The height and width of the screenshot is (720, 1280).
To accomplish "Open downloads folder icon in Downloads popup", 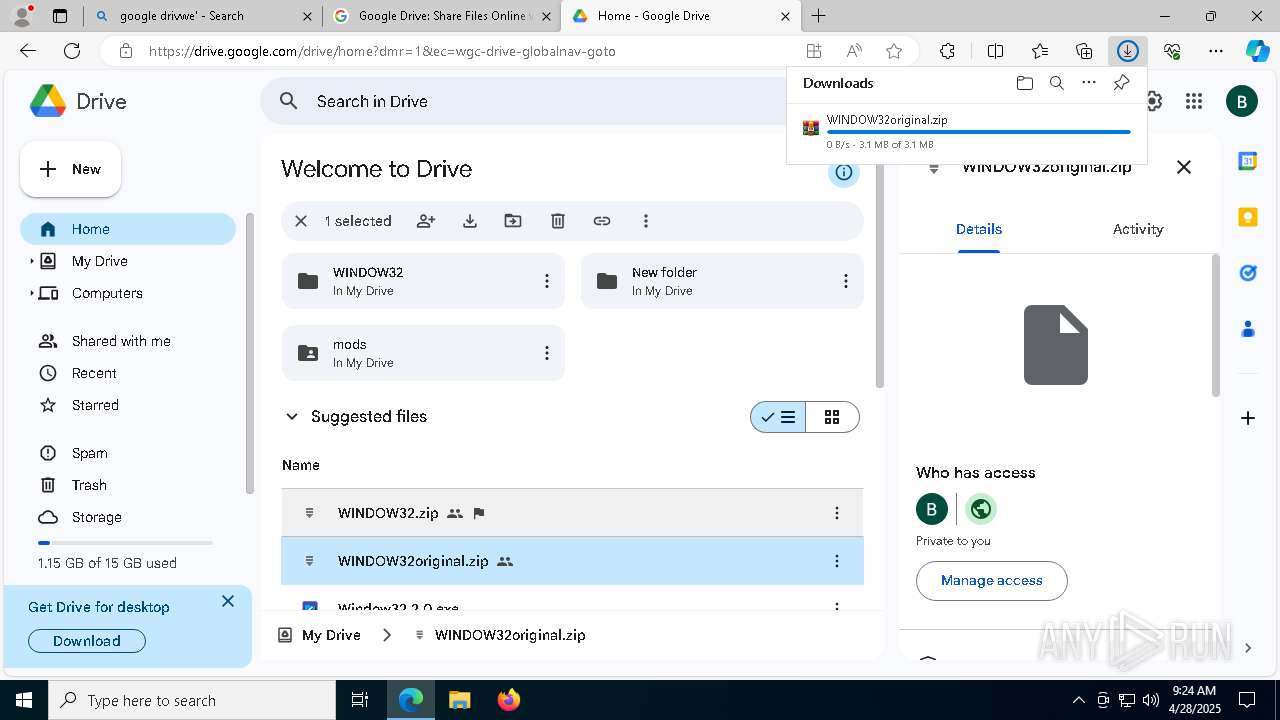I will pyautogui.click(x=1024, y=83).
